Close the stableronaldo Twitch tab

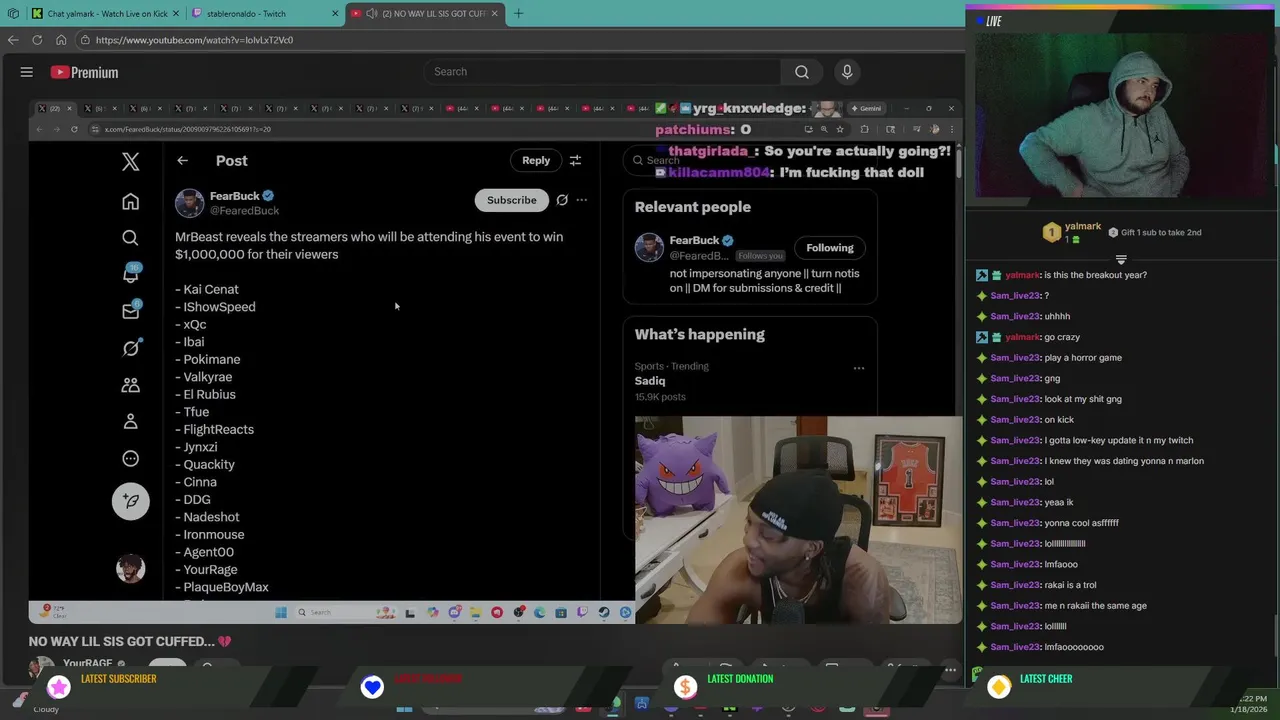(x=335, y=14)
